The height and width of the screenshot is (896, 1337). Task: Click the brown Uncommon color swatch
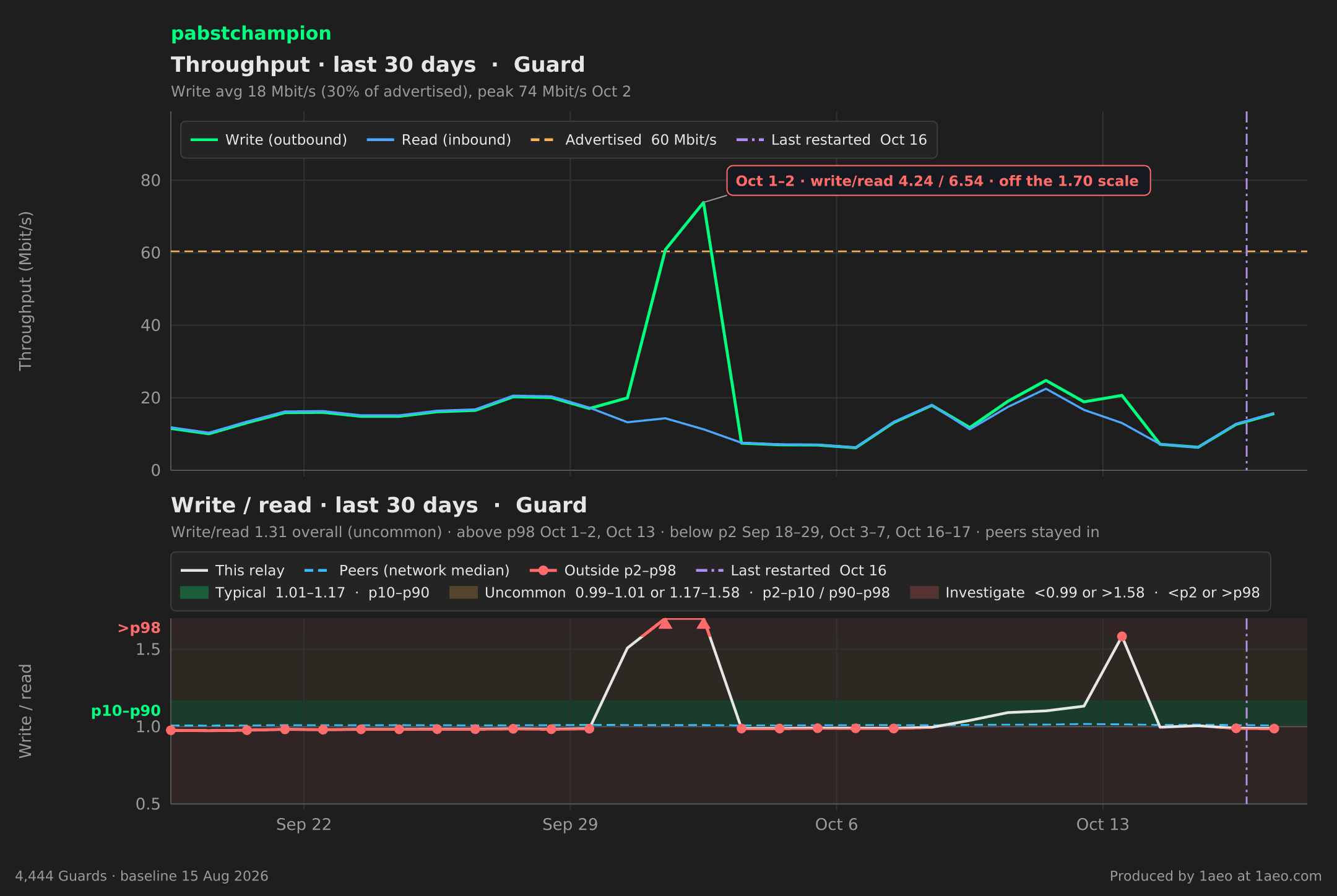[464, 593]
